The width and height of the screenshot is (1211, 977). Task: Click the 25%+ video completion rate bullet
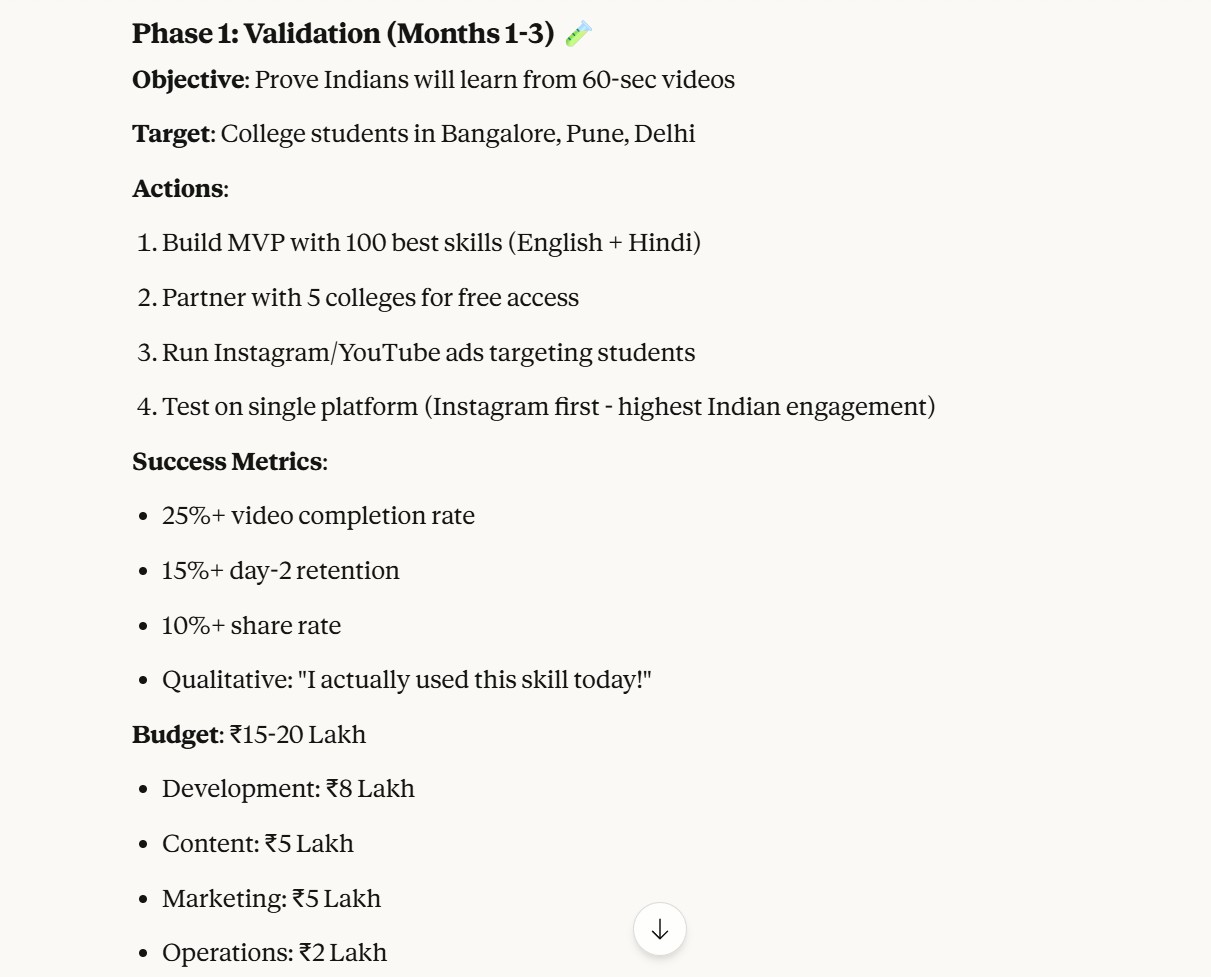click(318, 516)
